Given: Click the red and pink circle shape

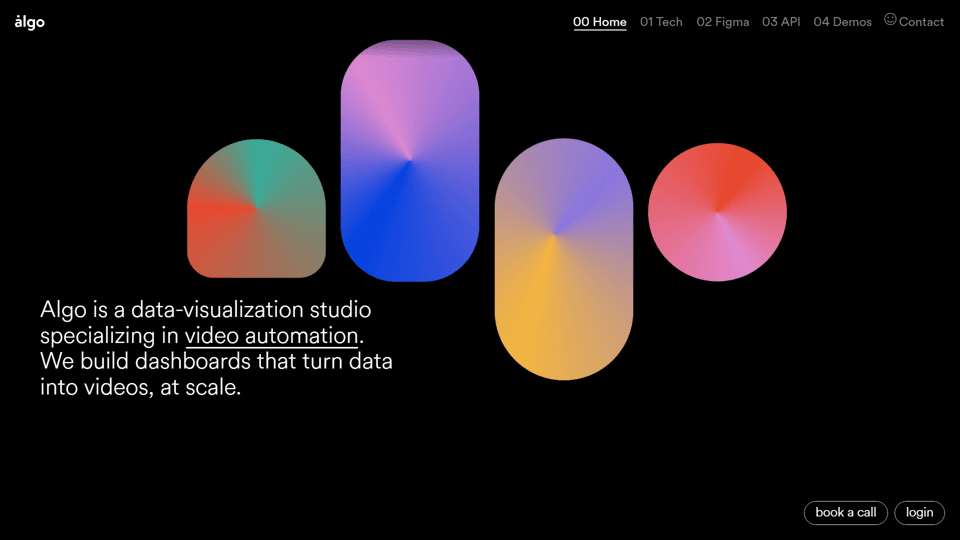Looking at the screenshot, I should click(x=718, y=212).
